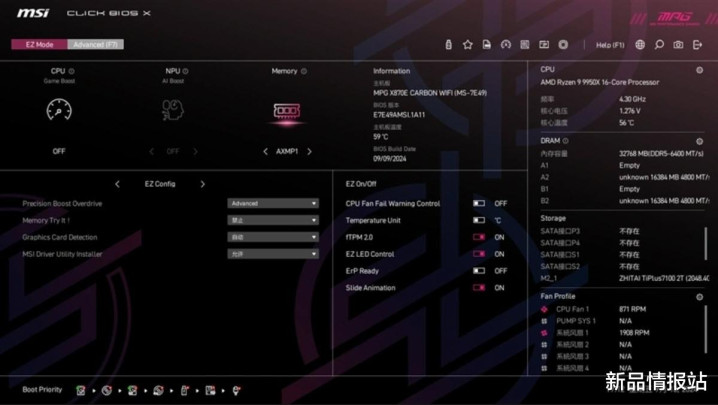
Task: Open the DRAM info circle icon
Action: coord(566,141)
